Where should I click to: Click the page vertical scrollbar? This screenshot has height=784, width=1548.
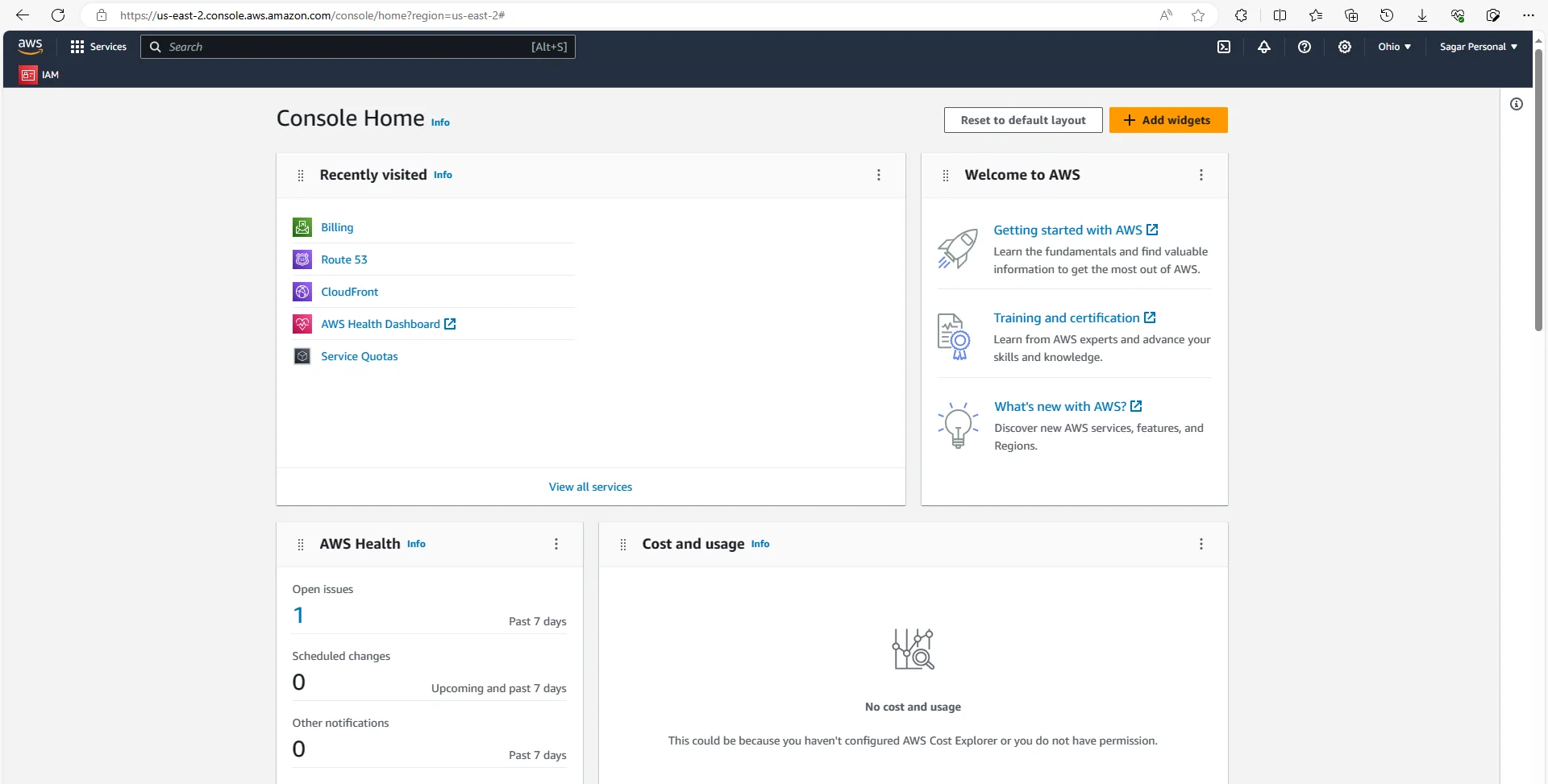(x=1538, y=189)
